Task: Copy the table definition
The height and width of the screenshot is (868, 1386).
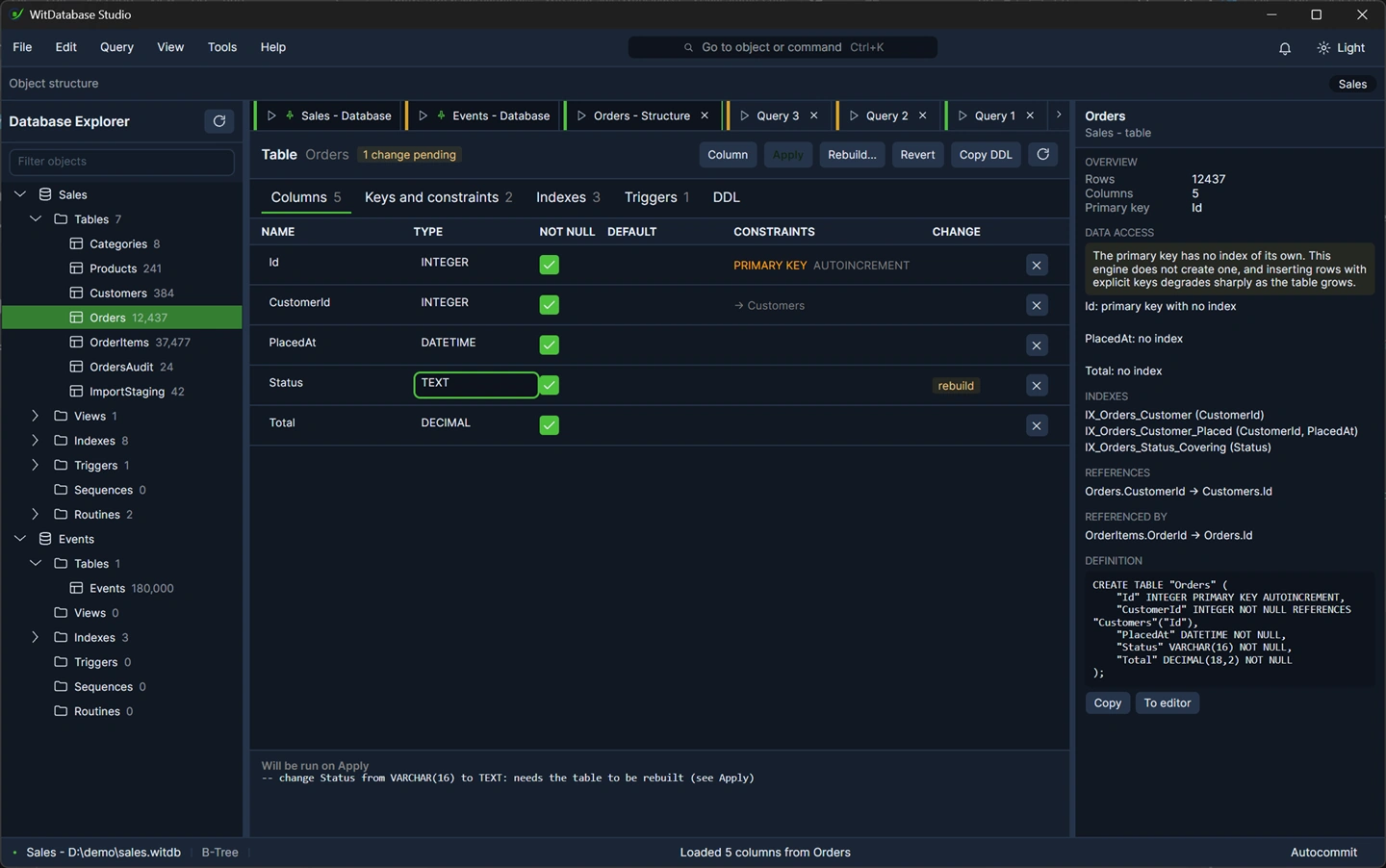Action: [1107, 703]
